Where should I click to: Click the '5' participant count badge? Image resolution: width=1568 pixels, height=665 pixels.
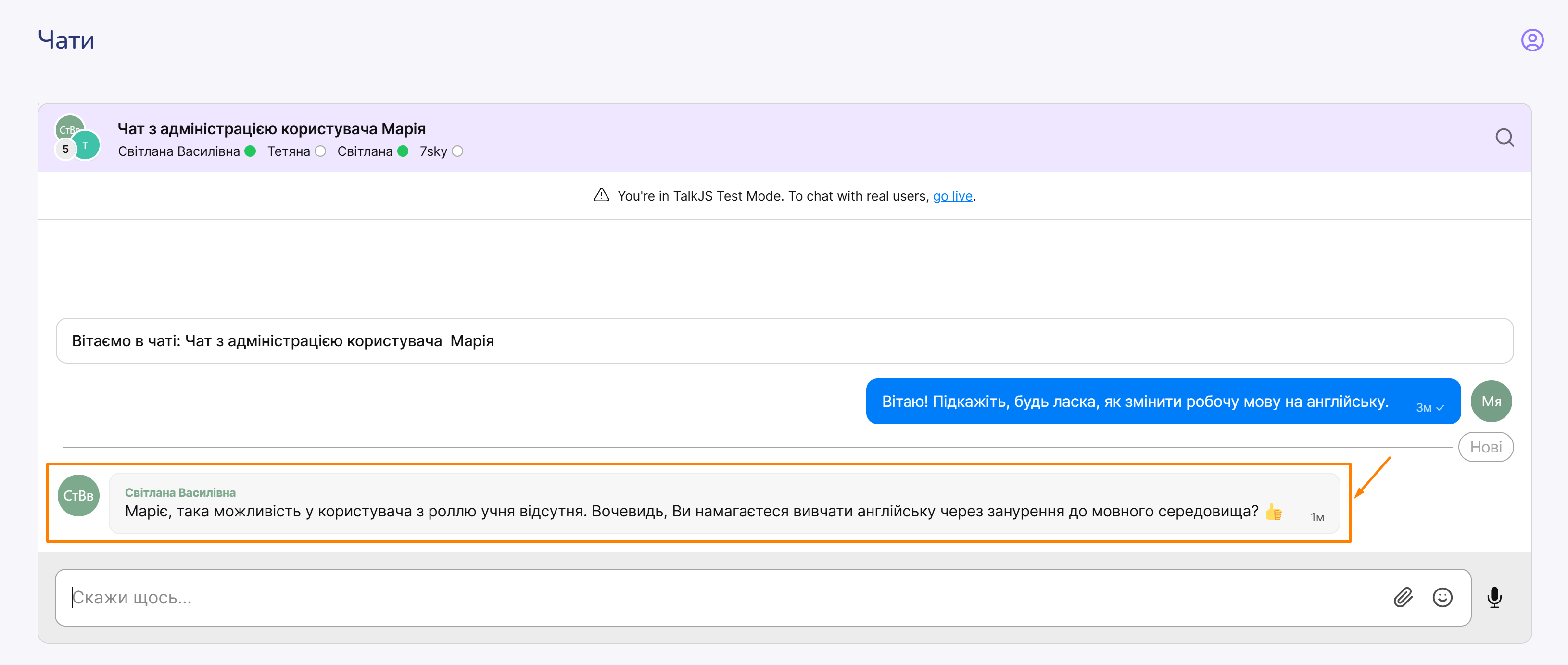66,149
